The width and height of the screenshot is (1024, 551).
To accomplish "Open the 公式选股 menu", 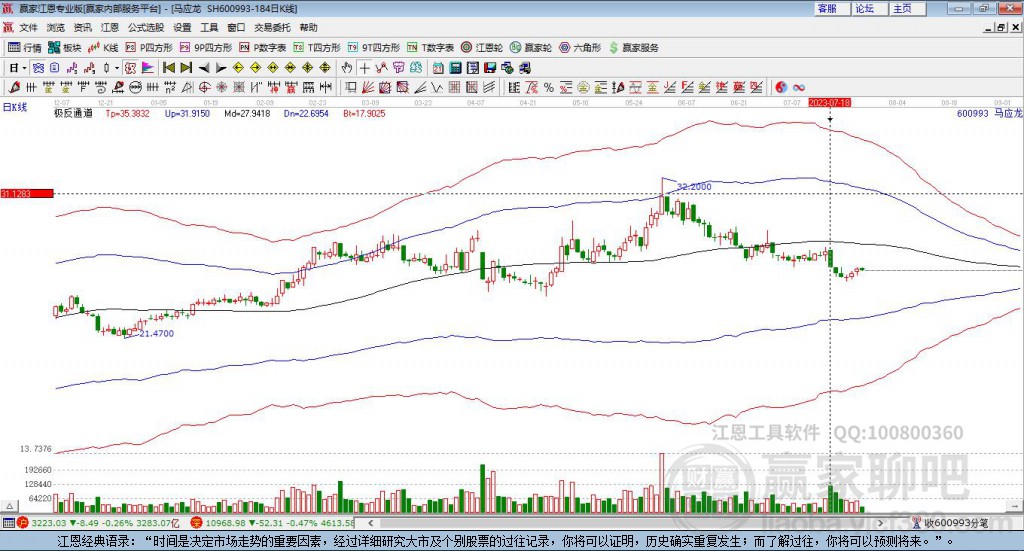I will pos(146,27).
